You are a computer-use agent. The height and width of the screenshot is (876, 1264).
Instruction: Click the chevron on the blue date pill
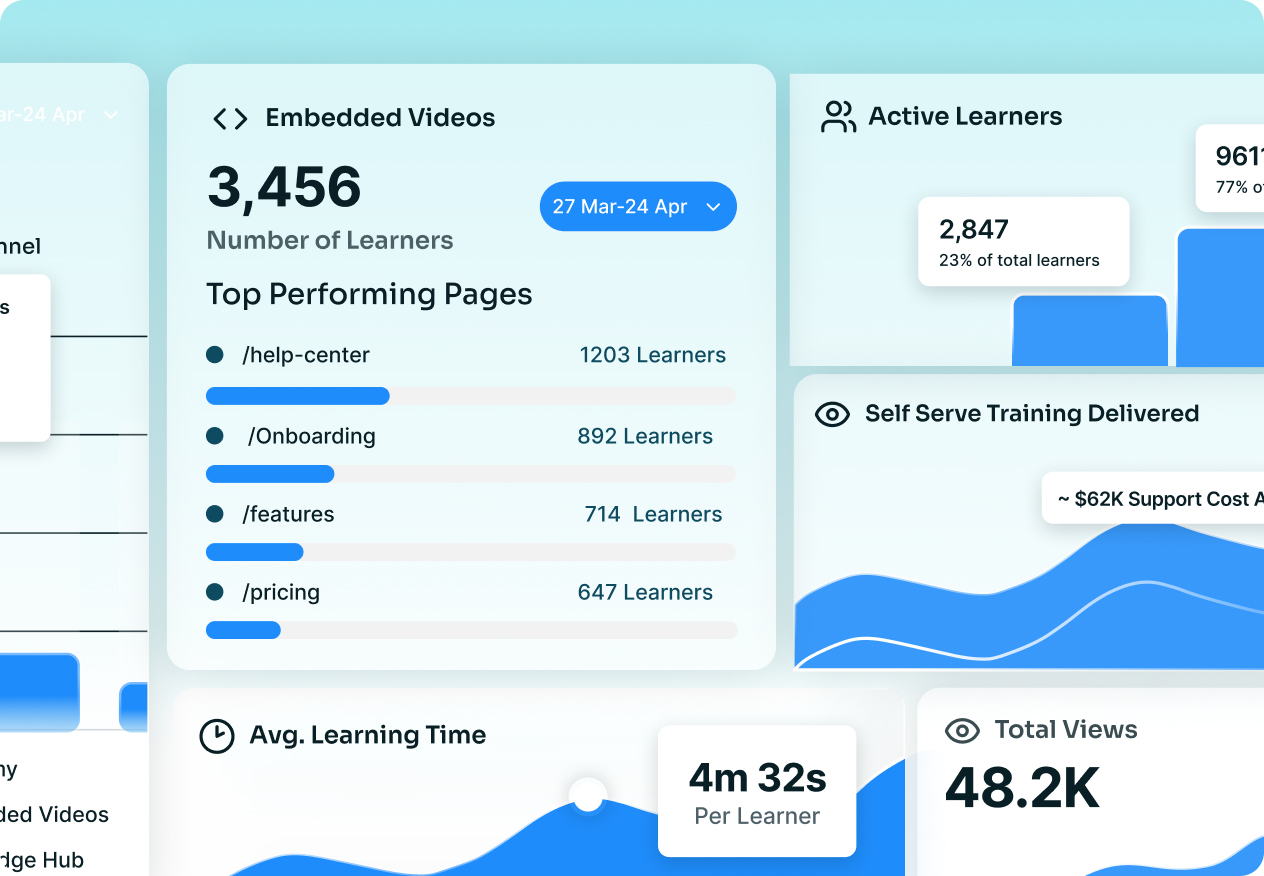point(713,207)
